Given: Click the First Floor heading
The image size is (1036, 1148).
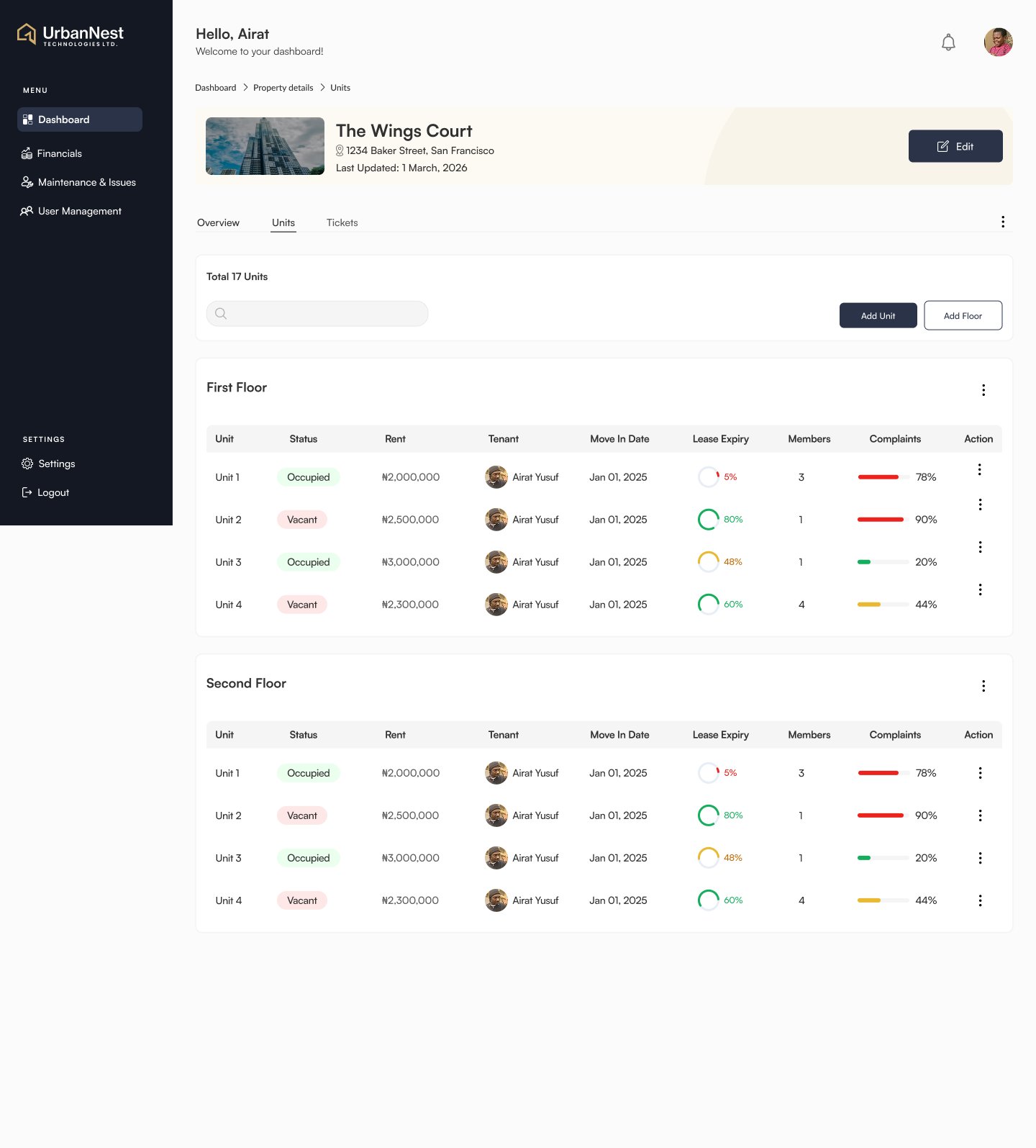Looking at the screenshot, I should pos(237,387).
